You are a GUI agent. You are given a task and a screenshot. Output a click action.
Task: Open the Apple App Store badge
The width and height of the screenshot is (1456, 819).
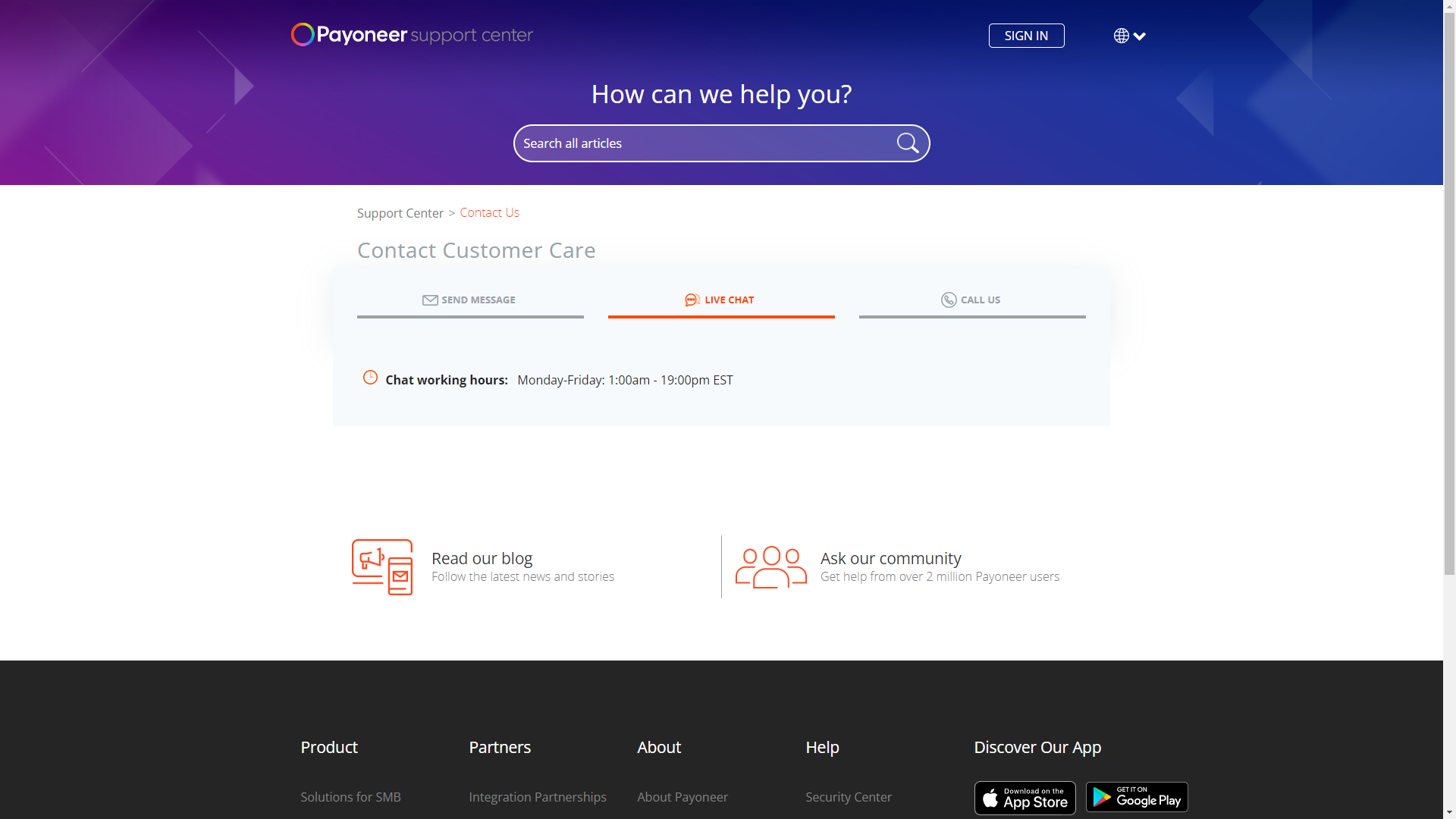click(x=1025, y=798)
